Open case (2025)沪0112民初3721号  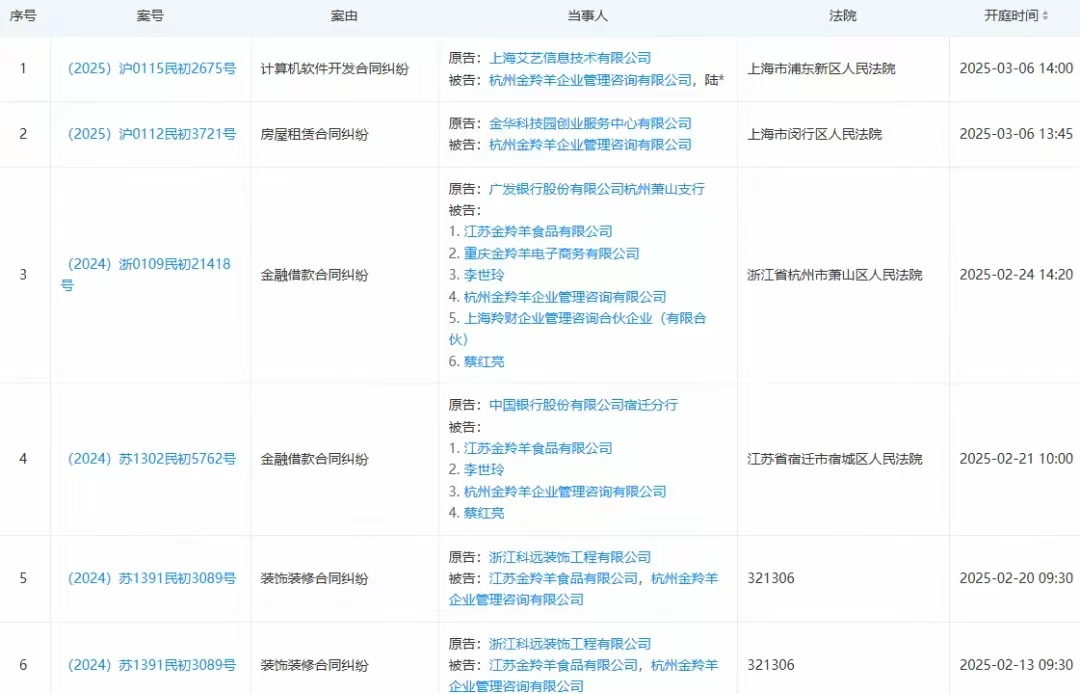pyautogui.click(x=151, y=134)
